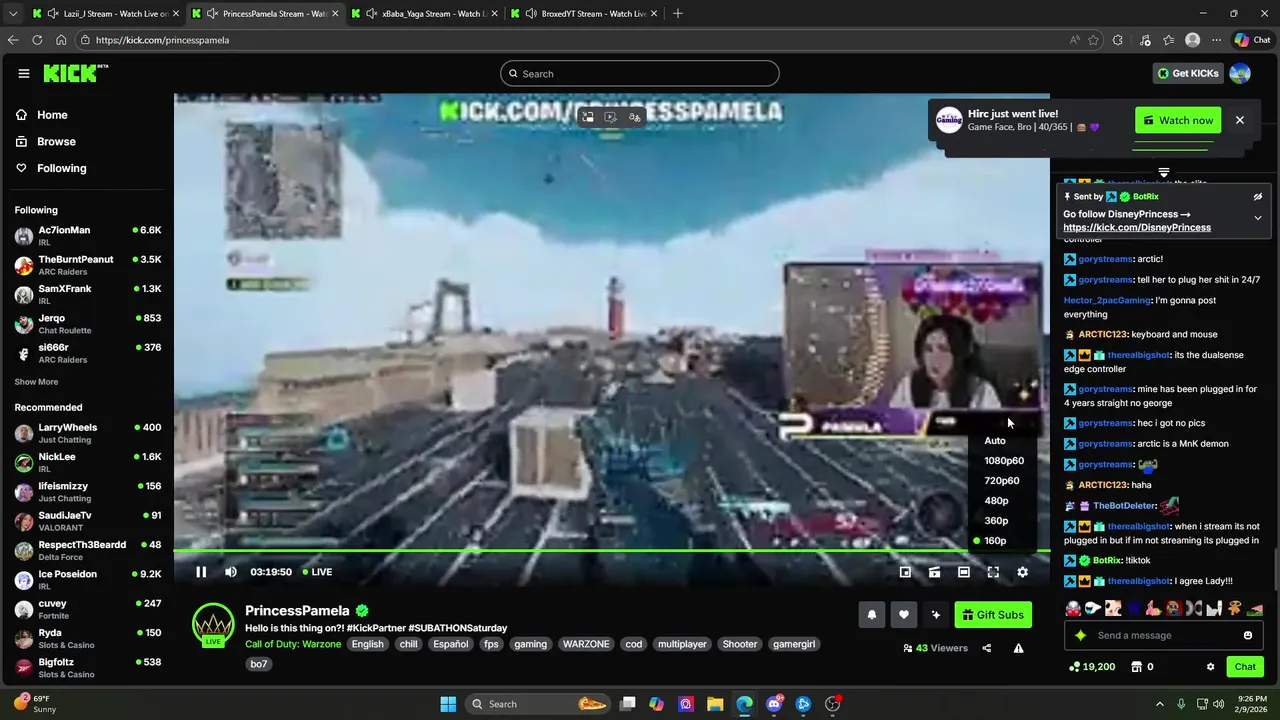This screenshot has width=1280, height=720.
Task: Seek on the green stream progress bar
Action: tap(612, 551)
